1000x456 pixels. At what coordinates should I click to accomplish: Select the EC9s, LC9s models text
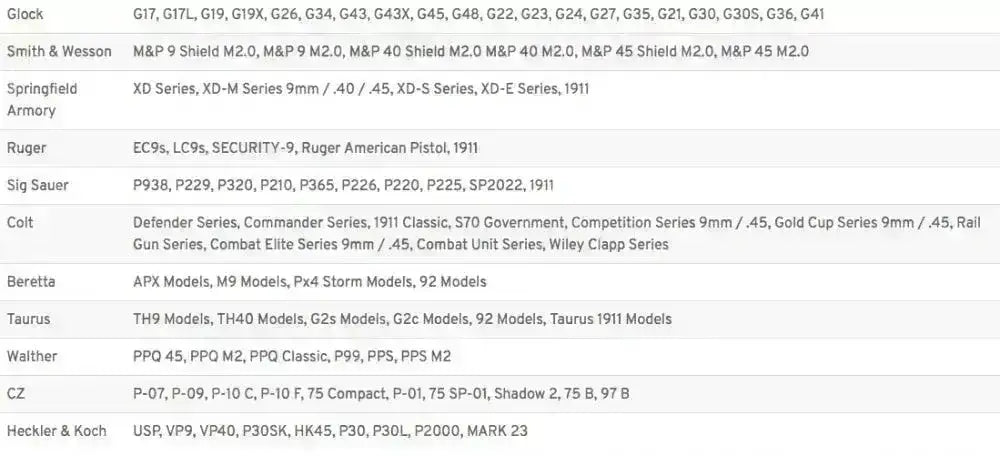(x=305, y=148)
